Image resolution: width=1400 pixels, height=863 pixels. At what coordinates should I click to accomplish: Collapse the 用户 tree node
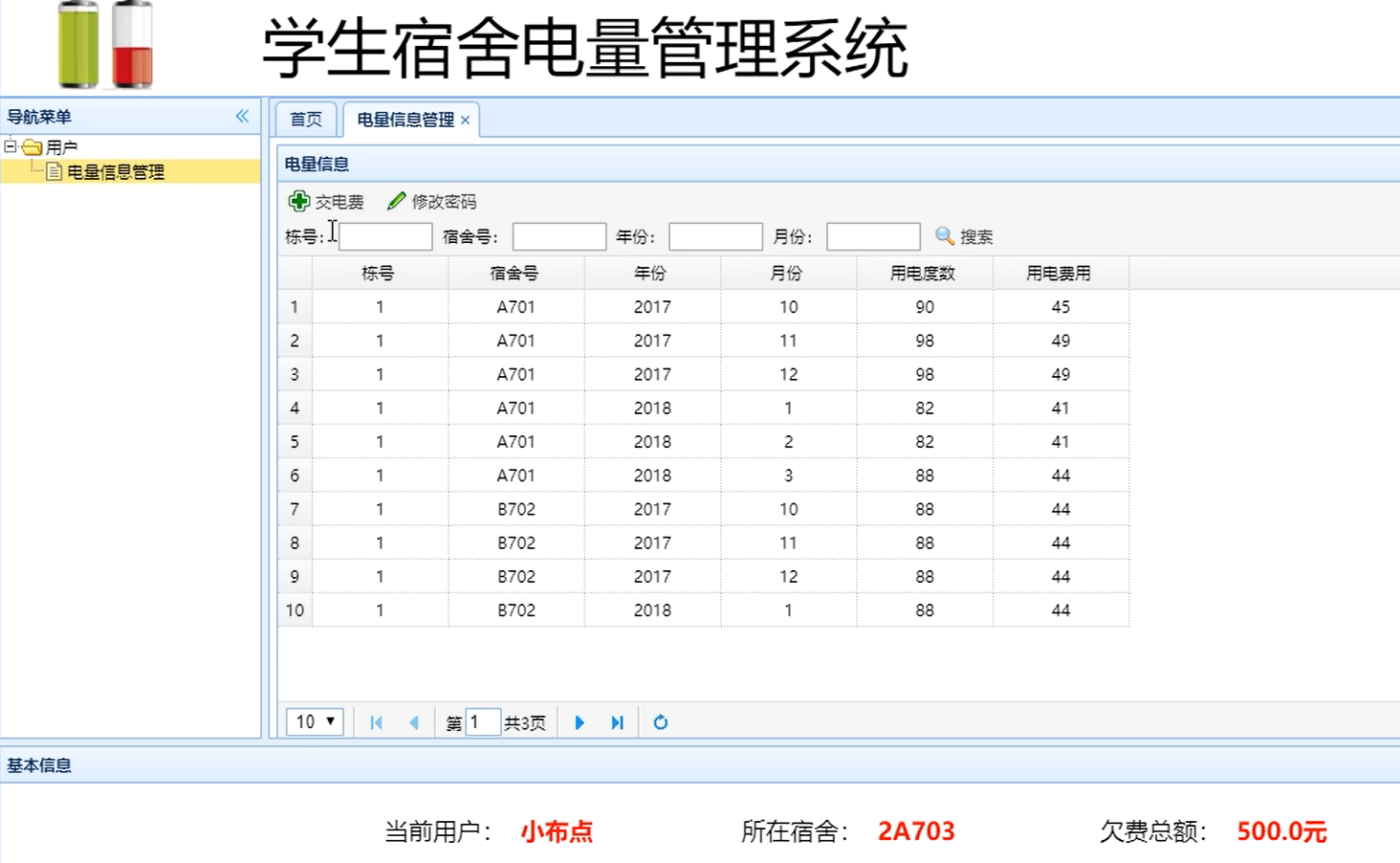(11, 146)
